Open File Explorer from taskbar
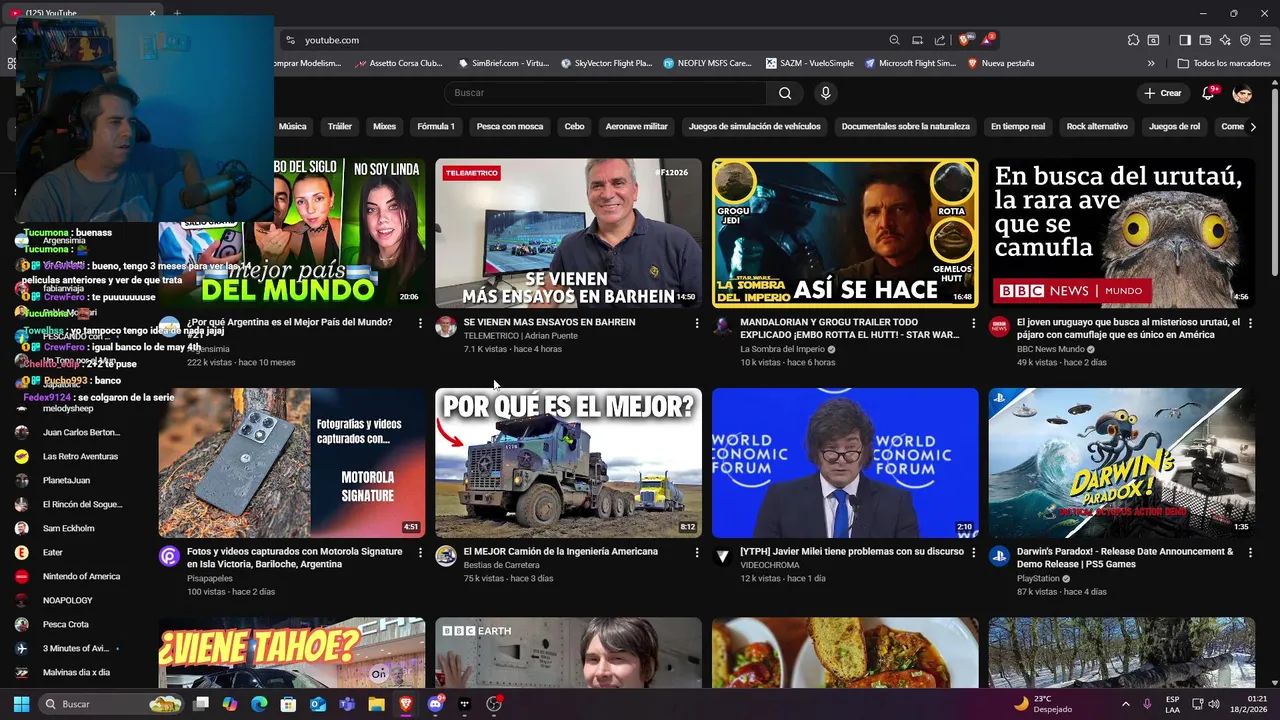The width and height of the screenshot is (1280, 720). (376, 704)
